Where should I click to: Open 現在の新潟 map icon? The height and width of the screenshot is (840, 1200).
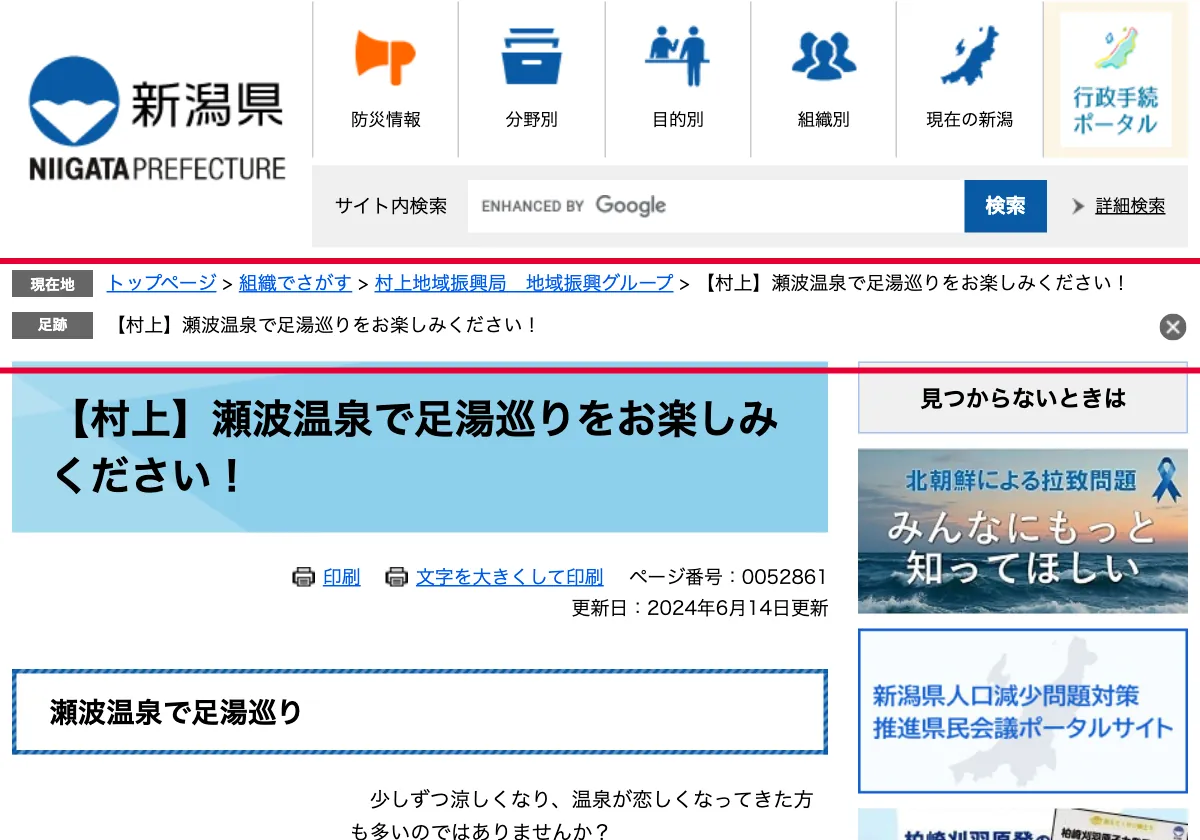pyautogui.click(x=969, y=56)
